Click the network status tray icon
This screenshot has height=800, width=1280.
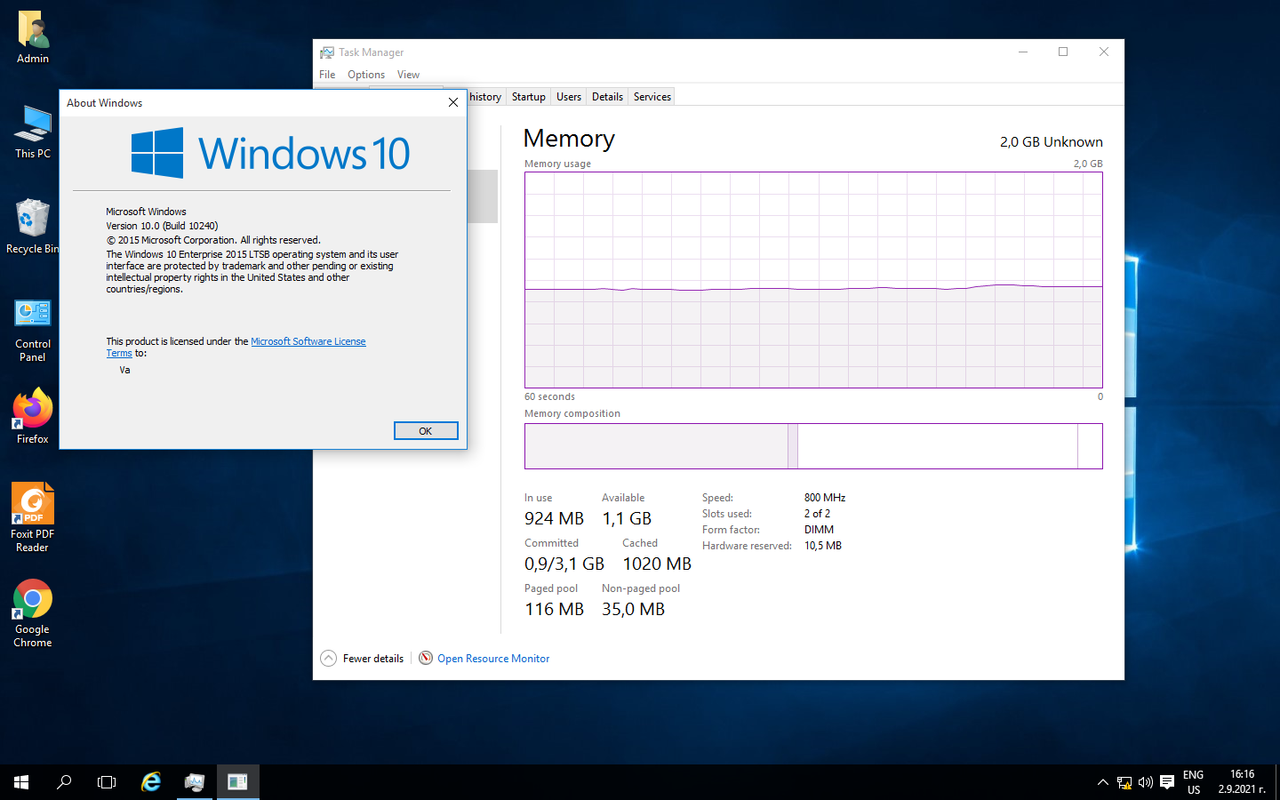pos(1124,782)
